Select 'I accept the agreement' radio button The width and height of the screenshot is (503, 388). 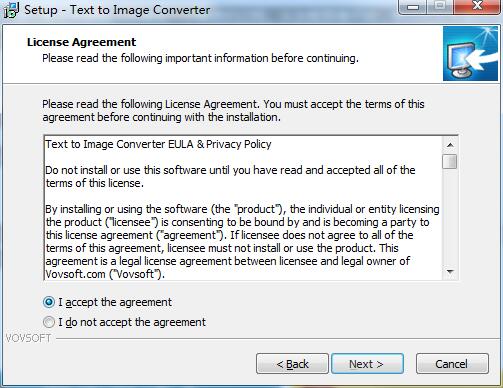click(49, 302)
